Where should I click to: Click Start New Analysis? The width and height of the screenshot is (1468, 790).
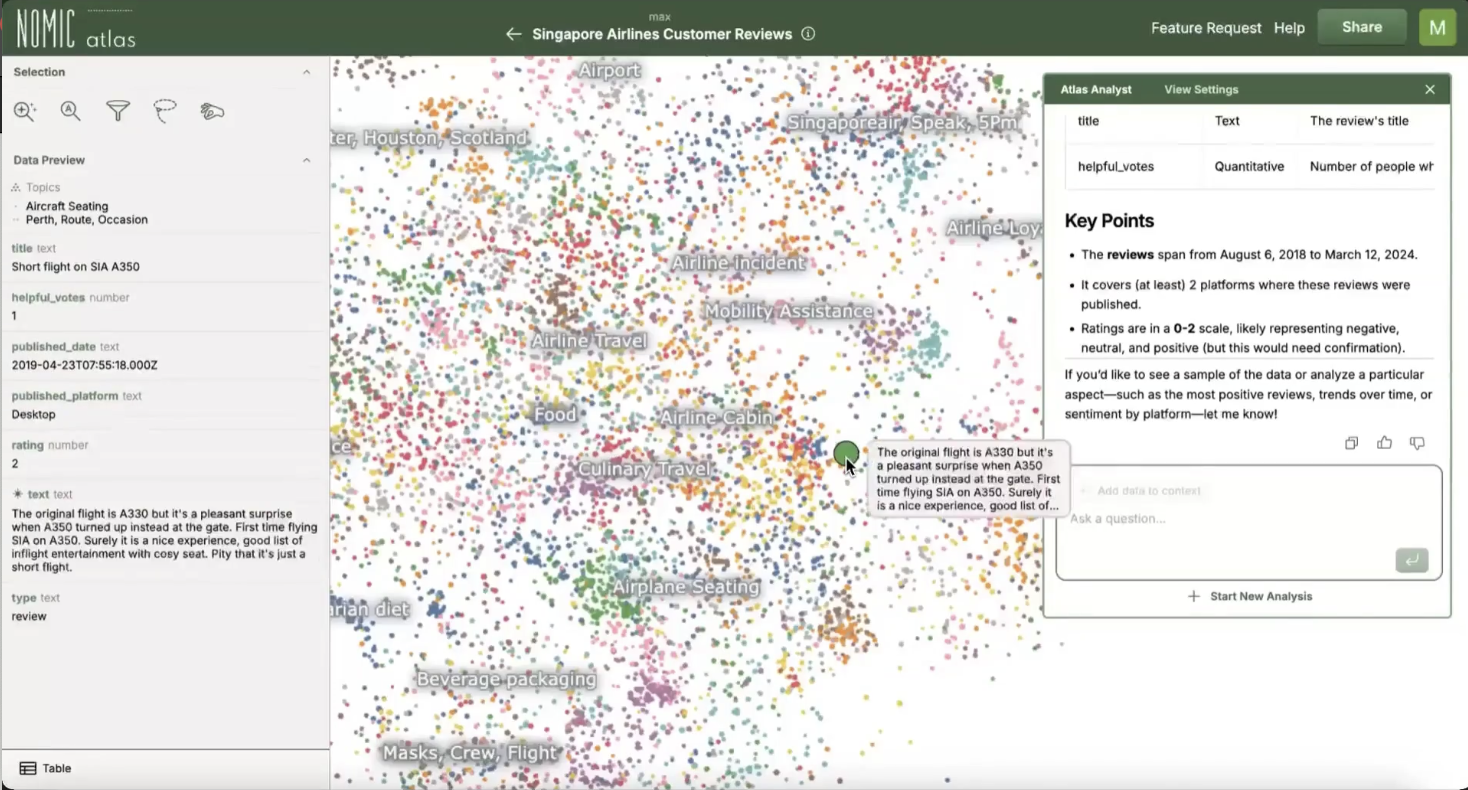tap(1249, 596)
